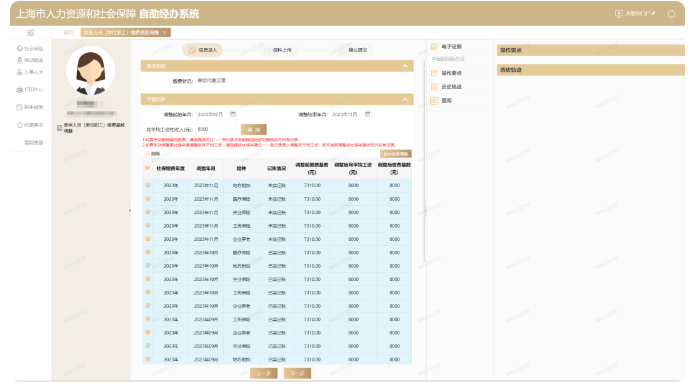
Task: Collapse the 申请信息 section chevron
Action: pos(405,99)
